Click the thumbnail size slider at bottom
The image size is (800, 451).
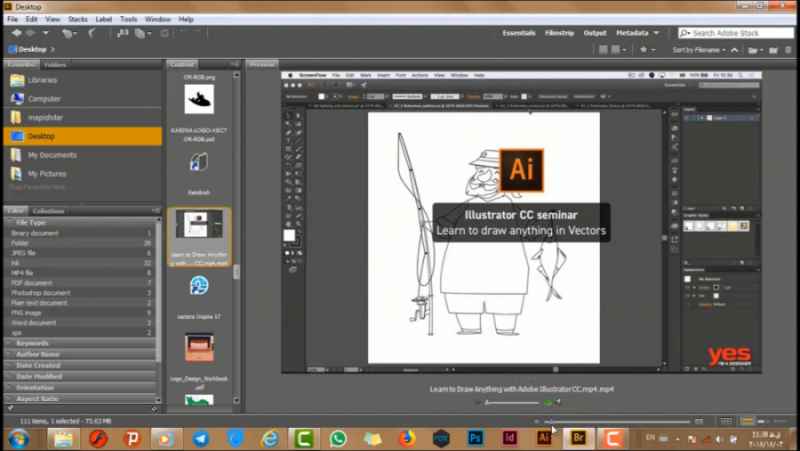(617, 421)
